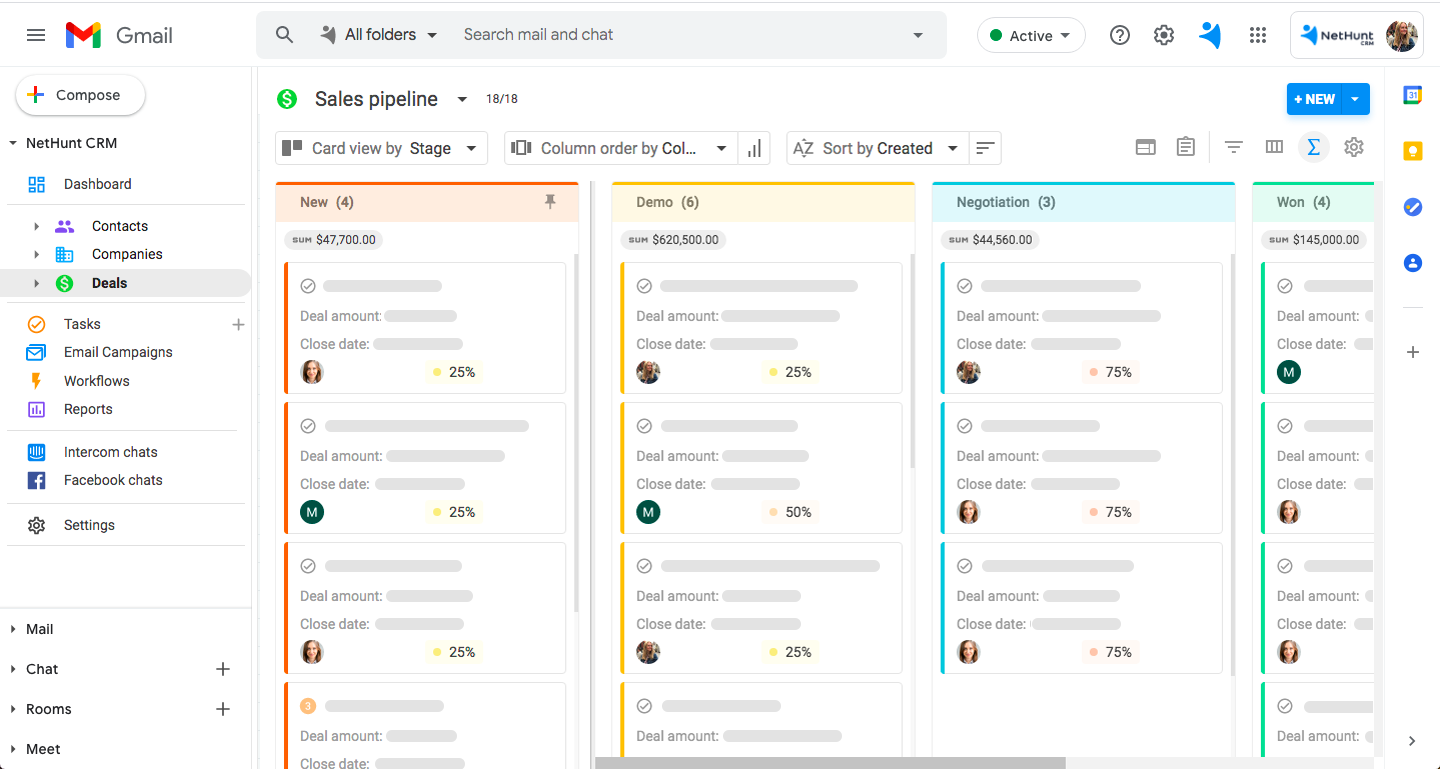Go to Reports in the sidebar
1440x769 pixels.
(x=88, y=409)
